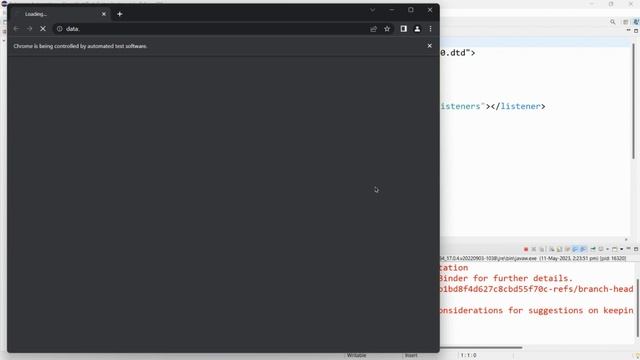This screenshot has width=640, height=360.
Task: Click the Eclipse editor vertical scrollbar
Action: pyautogui.click(x=633, y=100)
